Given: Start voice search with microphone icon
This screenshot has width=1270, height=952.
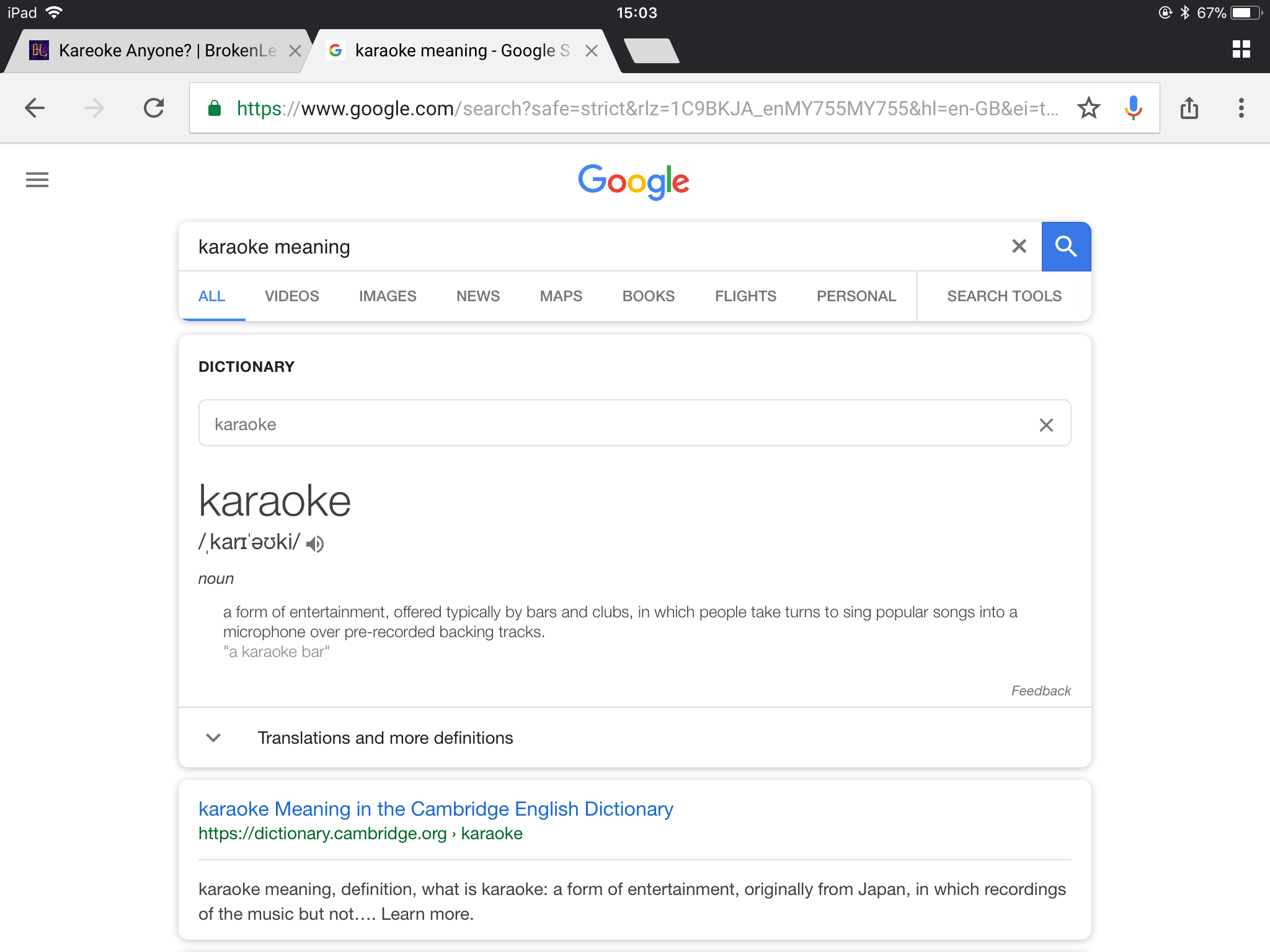Looking at the screenshot, I should (x=1133, y=108).
